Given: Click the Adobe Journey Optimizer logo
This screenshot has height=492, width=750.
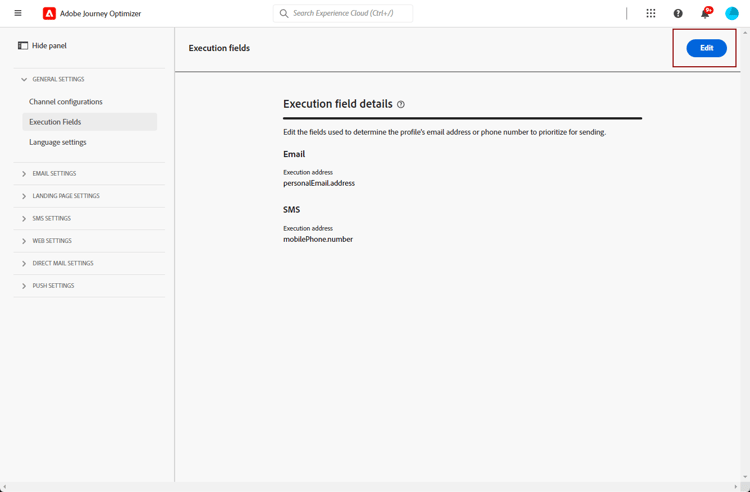Looking at the screenshot, I should pyautogui.click(x=49, y=14).
